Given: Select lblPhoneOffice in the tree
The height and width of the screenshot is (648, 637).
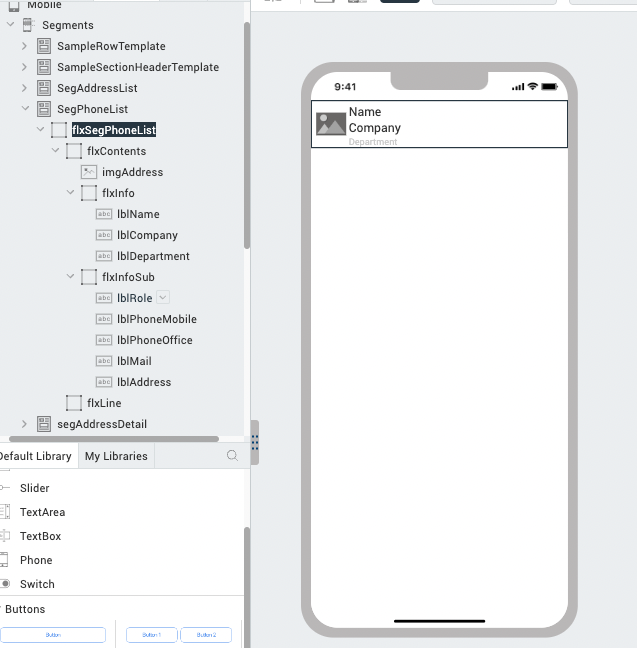Looking at the screenshot, I should pos(155,340).
